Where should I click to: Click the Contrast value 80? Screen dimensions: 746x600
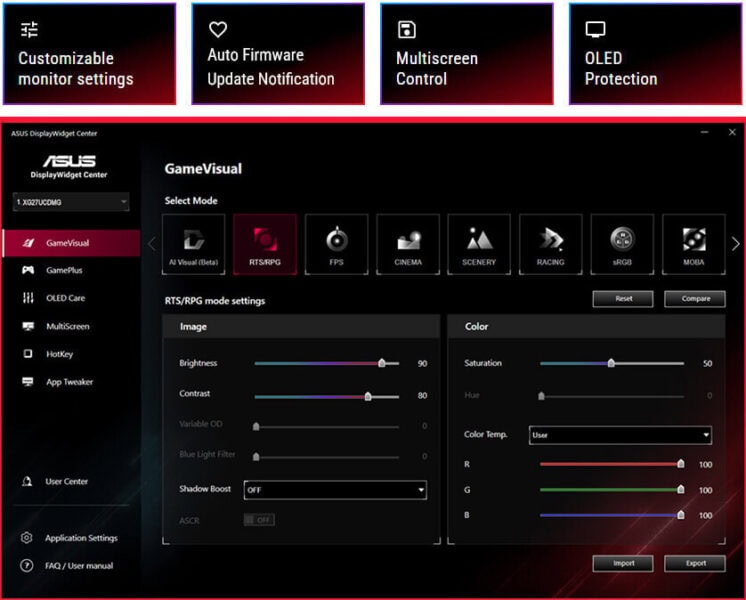[x=422, y=395]
